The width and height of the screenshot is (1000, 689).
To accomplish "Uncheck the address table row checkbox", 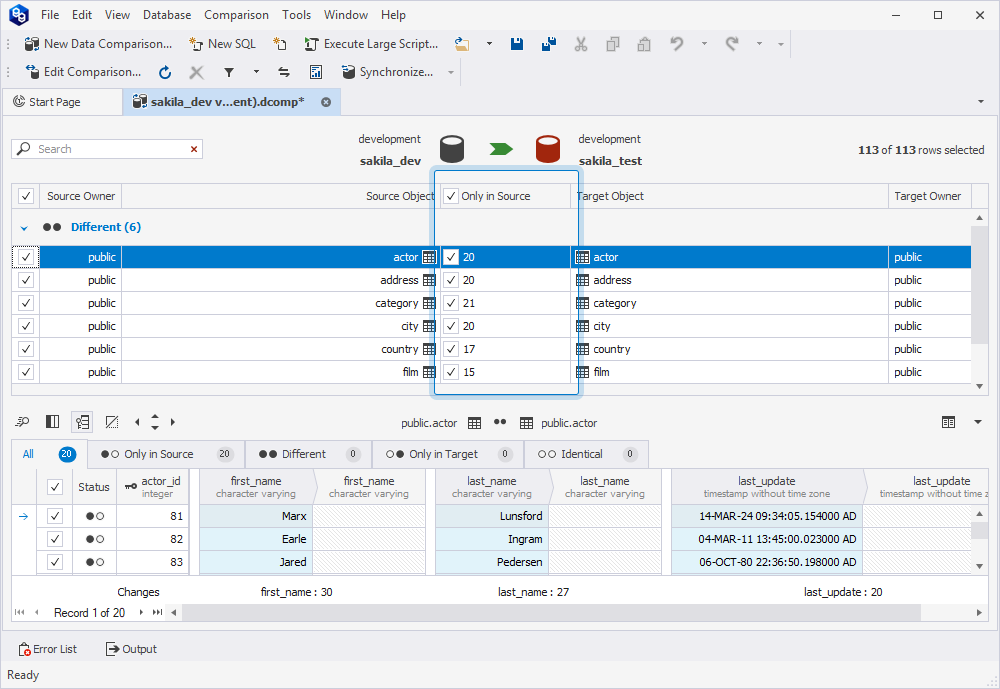I will coord(26,280).
